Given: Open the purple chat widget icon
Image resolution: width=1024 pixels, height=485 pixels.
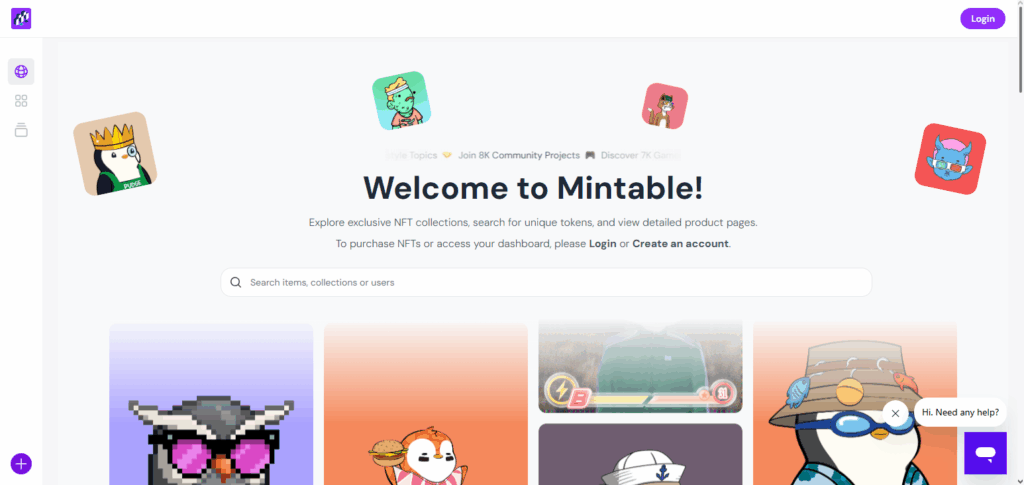Looking at the screenshot, I should point(985,453).
